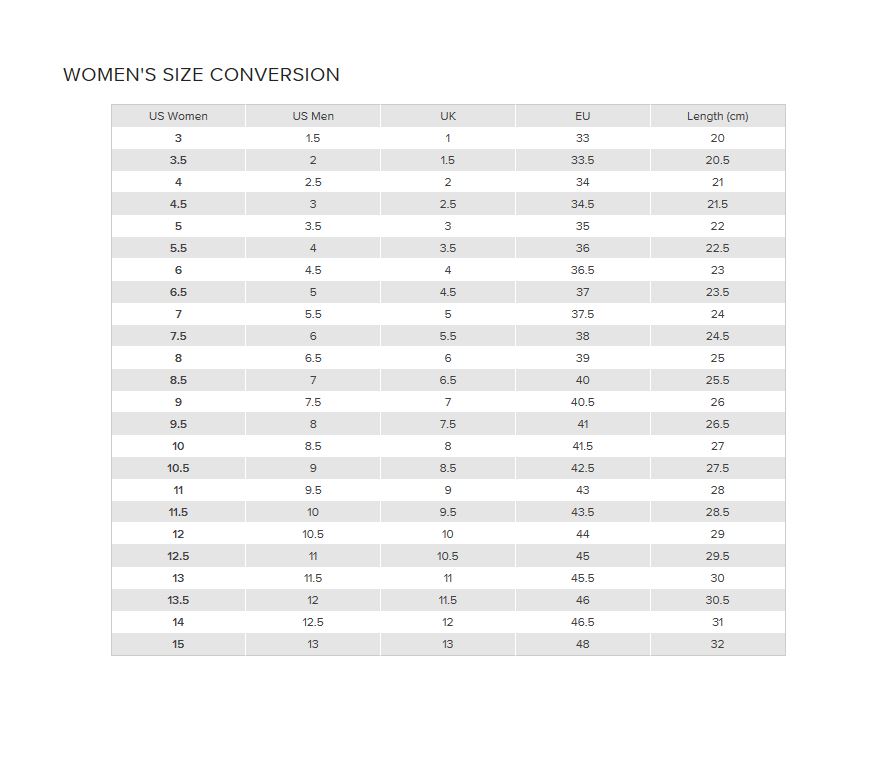Select EU size 48 cell
The height and width of the screenshot is (761, 870).
(x=583, y=644)
